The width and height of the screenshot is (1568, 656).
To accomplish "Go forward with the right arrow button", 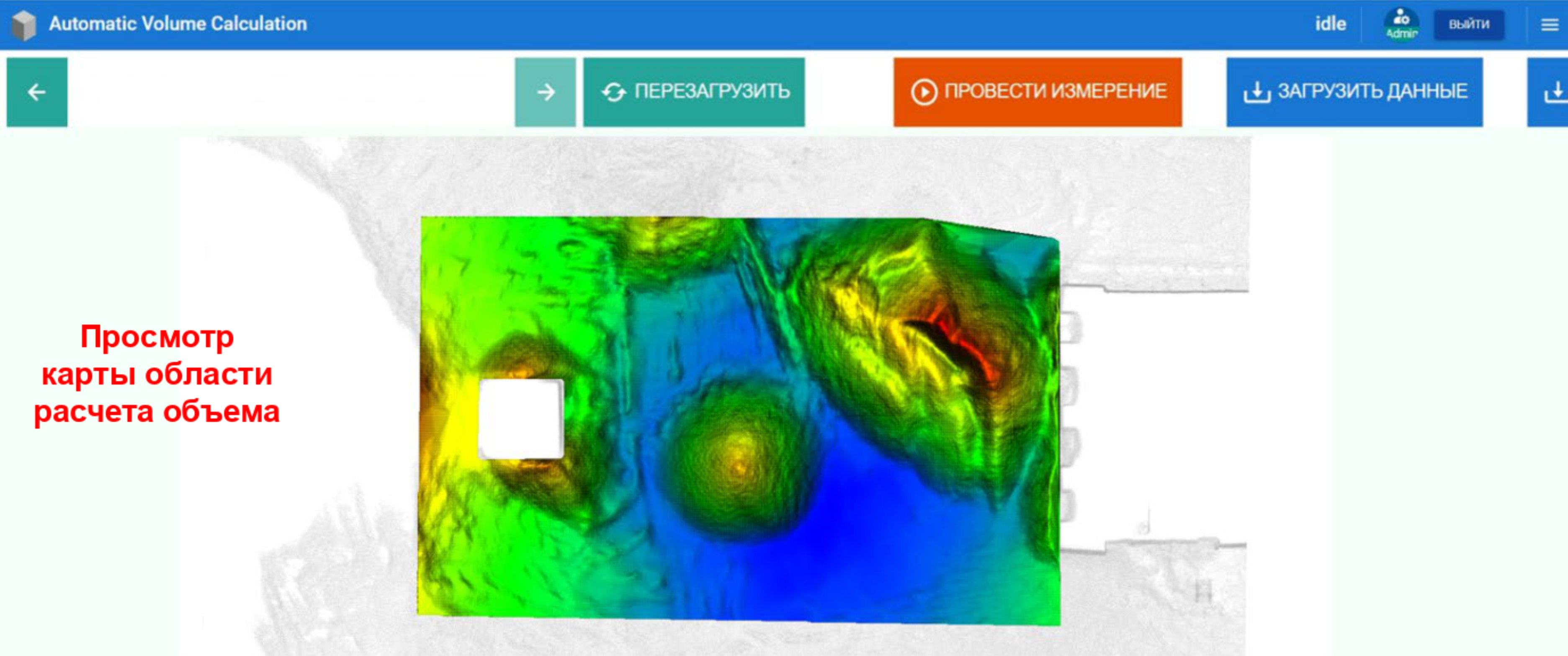I will coord(546,92).
